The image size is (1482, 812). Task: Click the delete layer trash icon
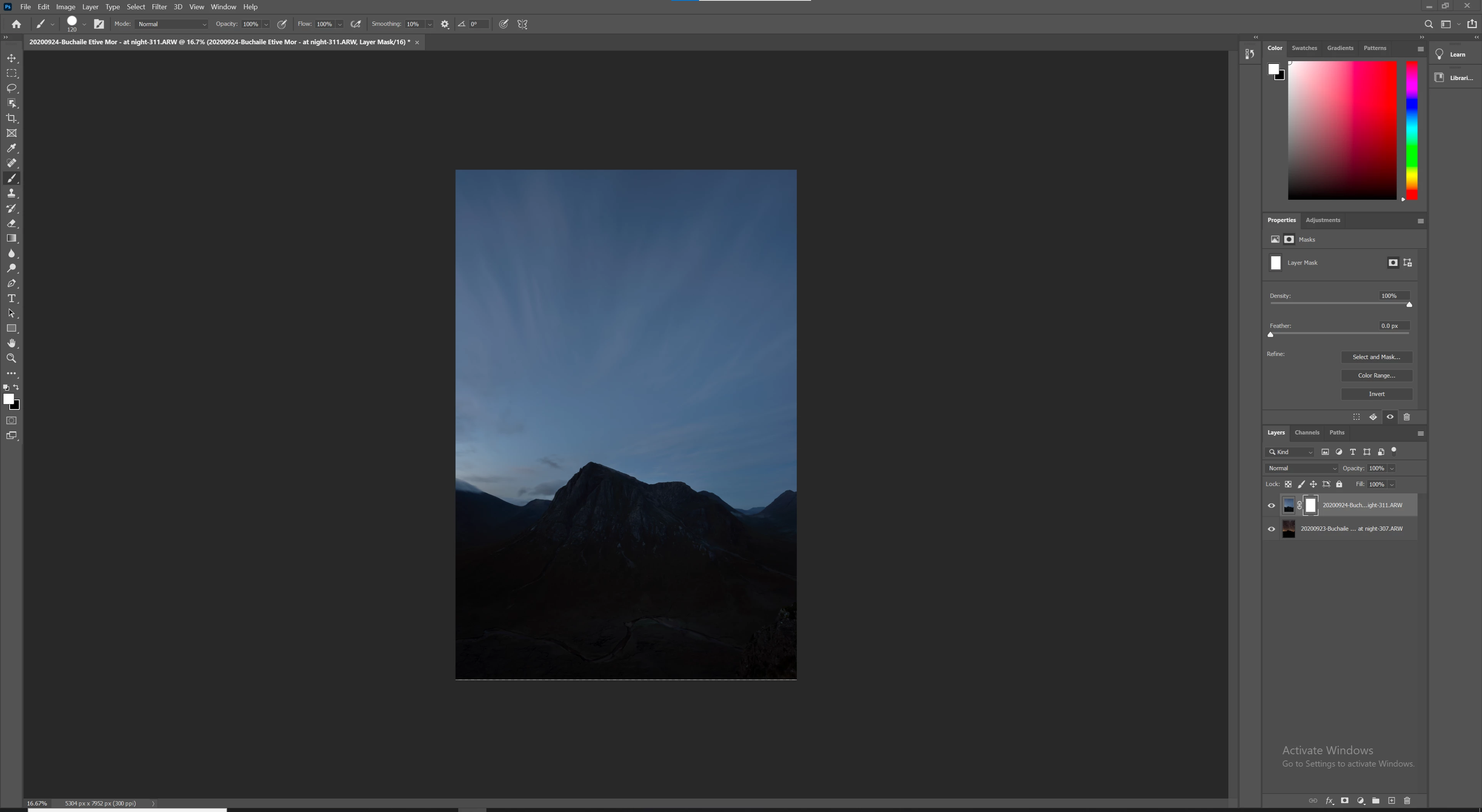pos(1407,800)
